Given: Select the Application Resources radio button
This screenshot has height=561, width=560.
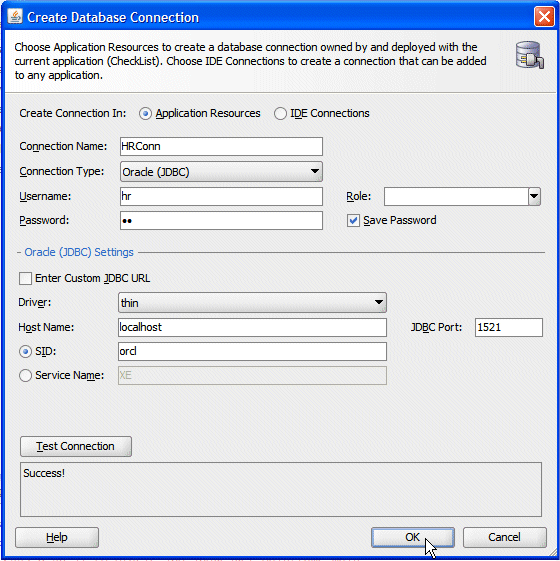Looking at the screenshot, I should [145, 114].
